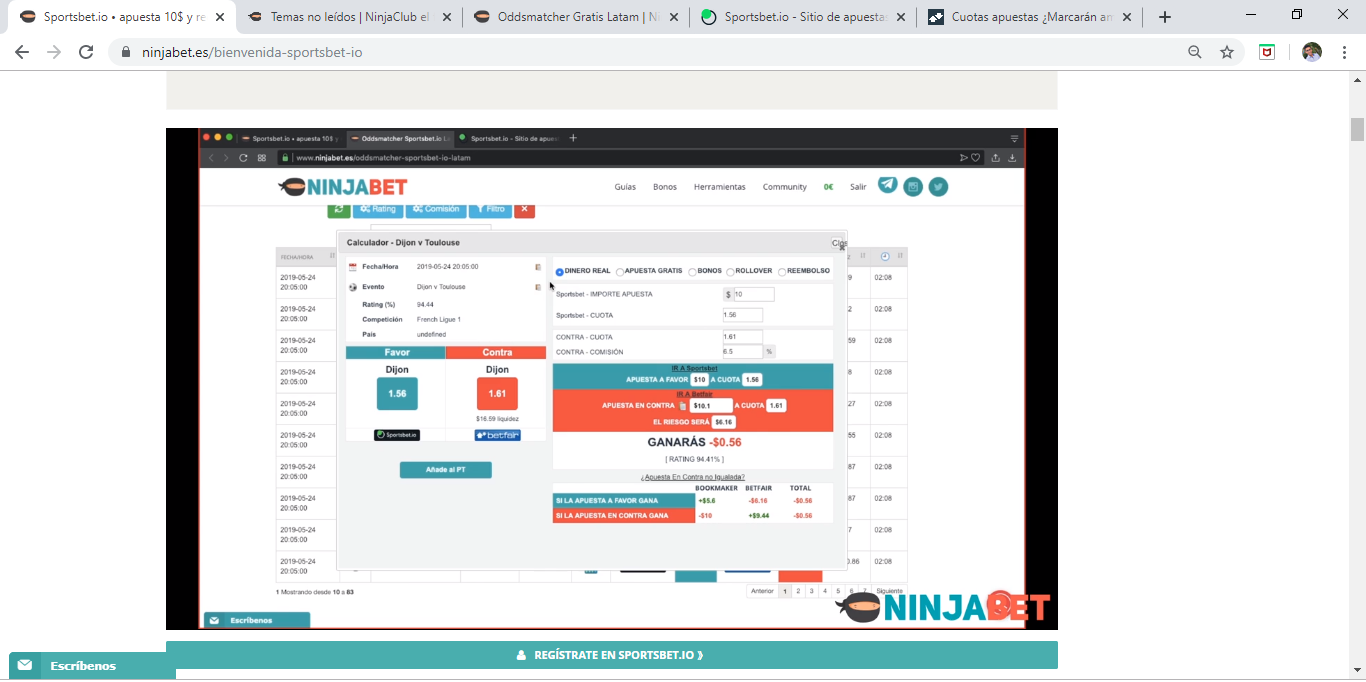Viewport: 1366px width, 682px height.
Task: Reload page with Chrome's refresh icon
Action: pos(86,52)
